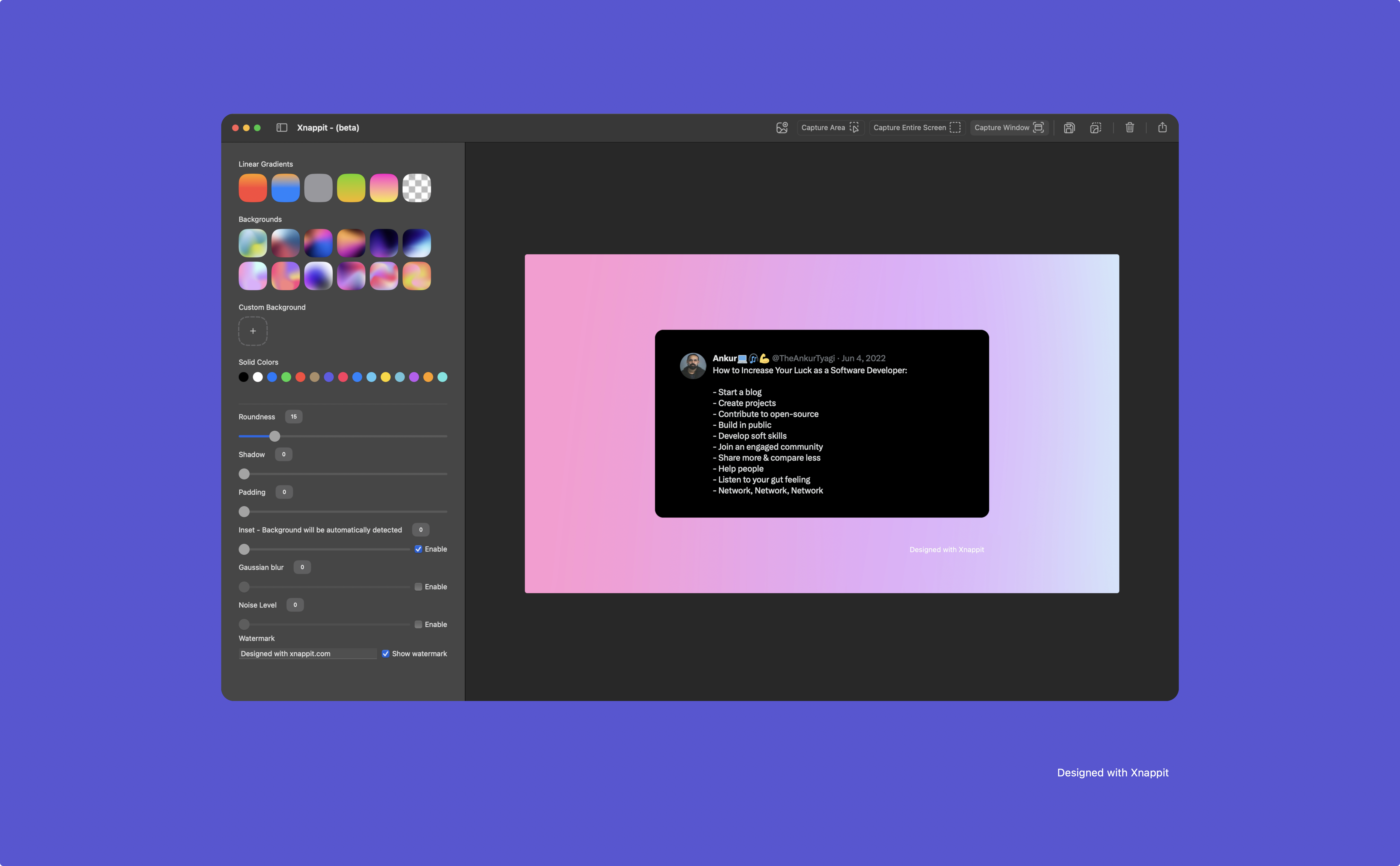Image resolution: width=1400 pixels, height=866 pixels.
Task: Click the trash icon to delete image
Action: click(x=1130, y=128)
